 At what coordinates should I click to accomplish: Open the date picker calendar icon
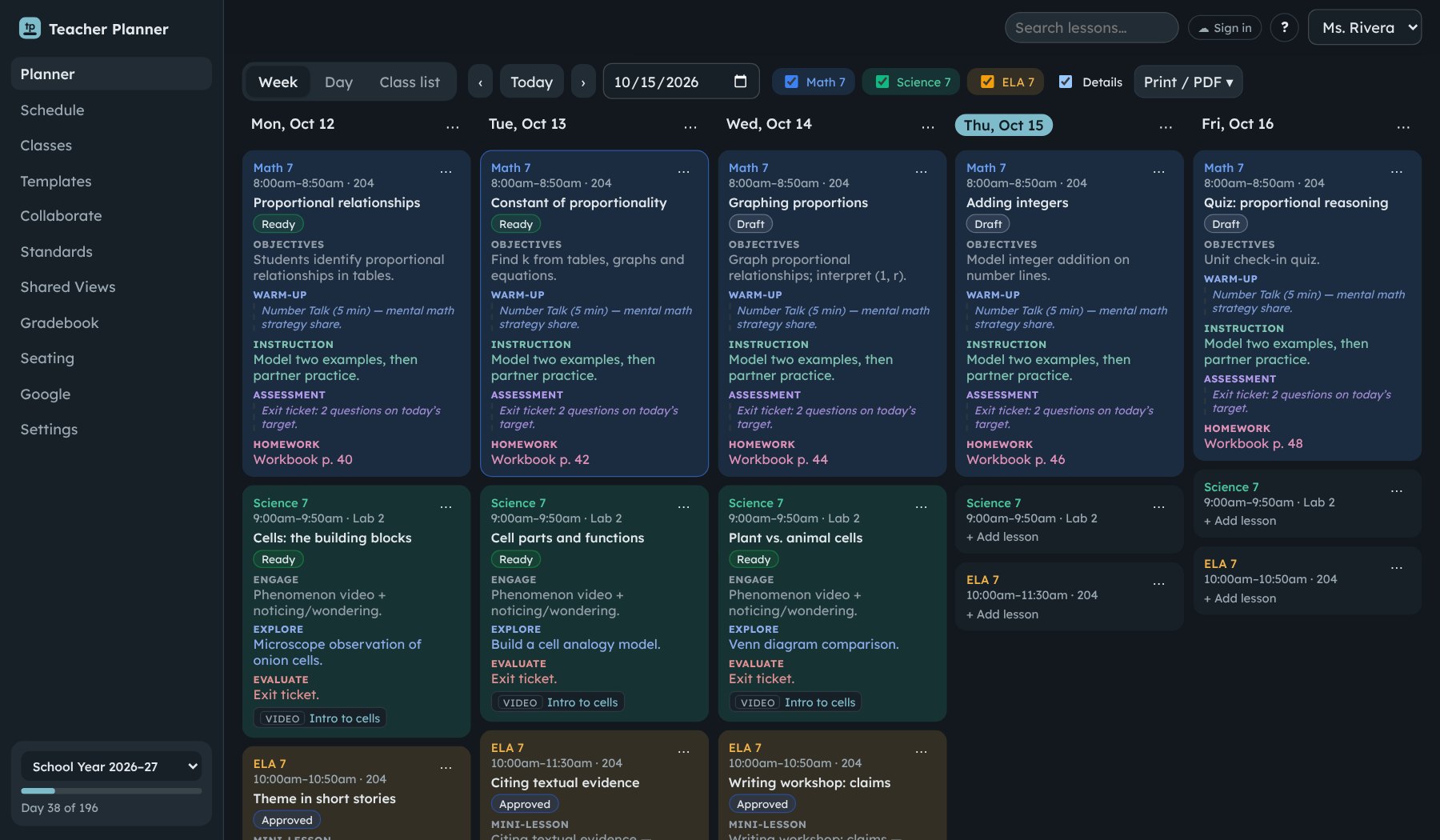click(x=740, y=82)
